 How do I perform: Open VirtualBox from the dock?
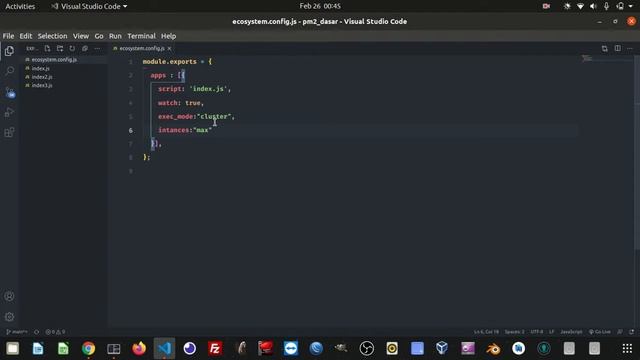click(442, 348)
